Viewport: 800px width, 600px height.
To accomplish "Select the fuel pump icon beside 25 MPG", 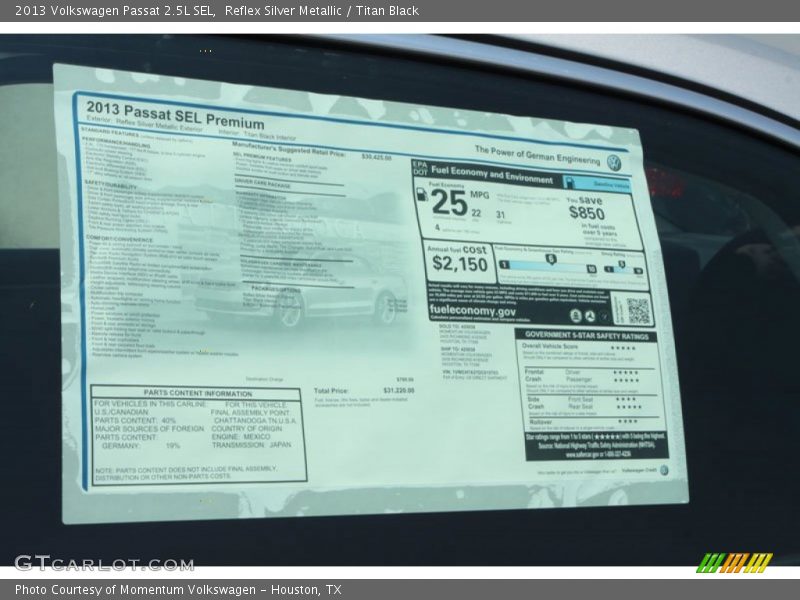I will coord(421,196).
